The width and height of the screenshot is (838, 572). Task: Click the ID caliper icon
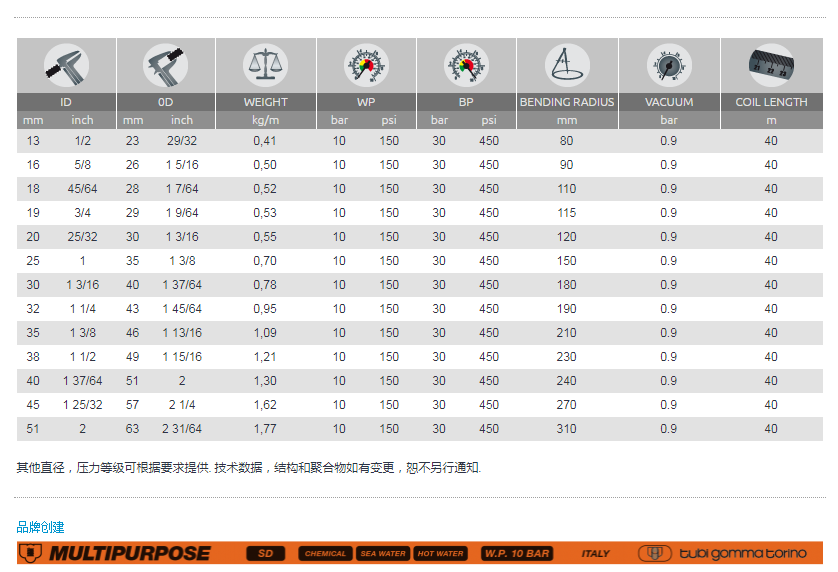pyautogui.click(x=66, y=65)
